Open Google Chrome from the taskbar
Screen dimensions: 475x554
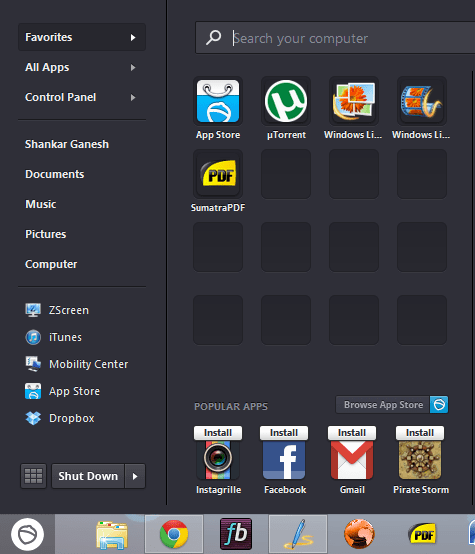174,534
